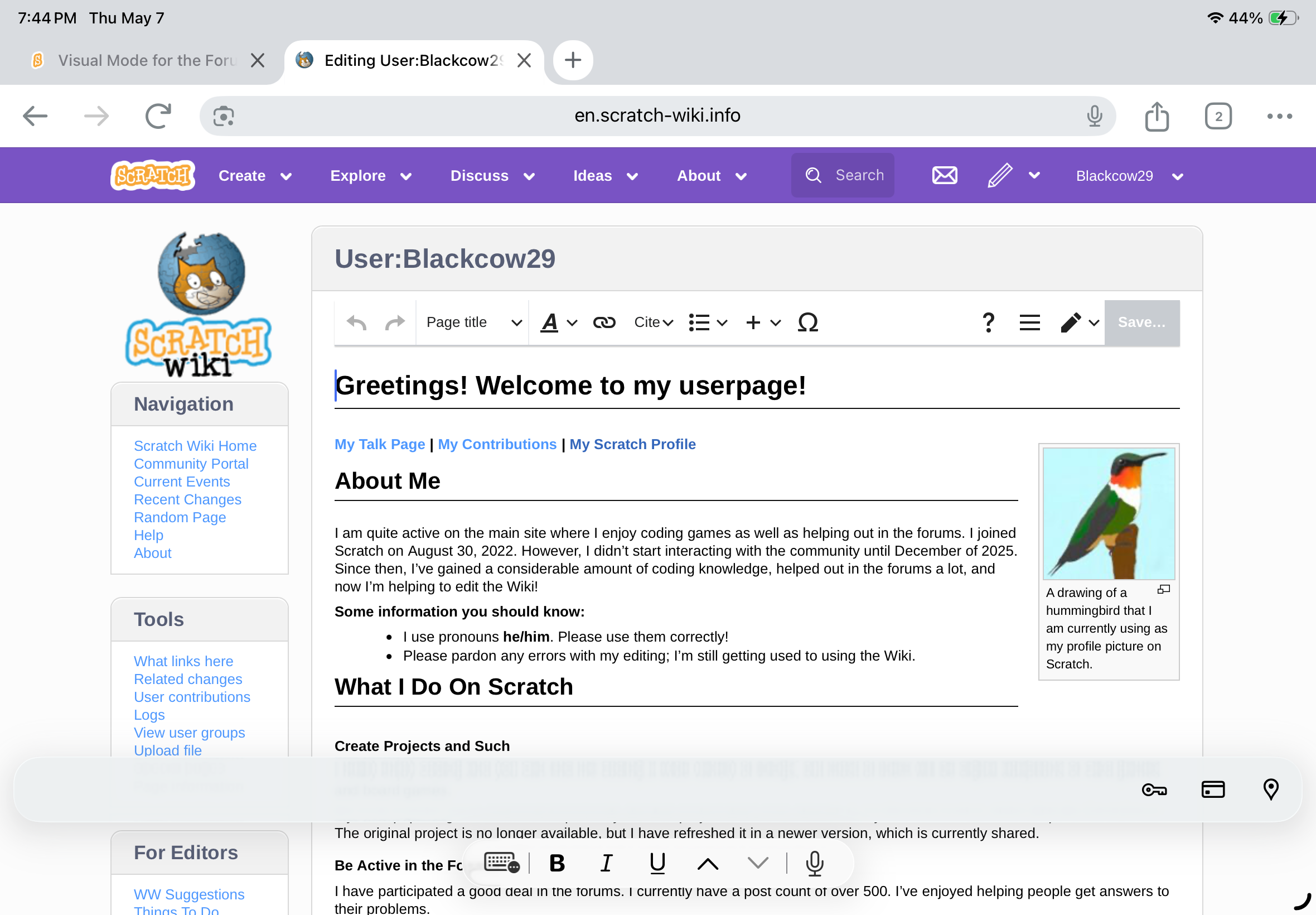Open the Insert plus dropdown

coord(763,323)
